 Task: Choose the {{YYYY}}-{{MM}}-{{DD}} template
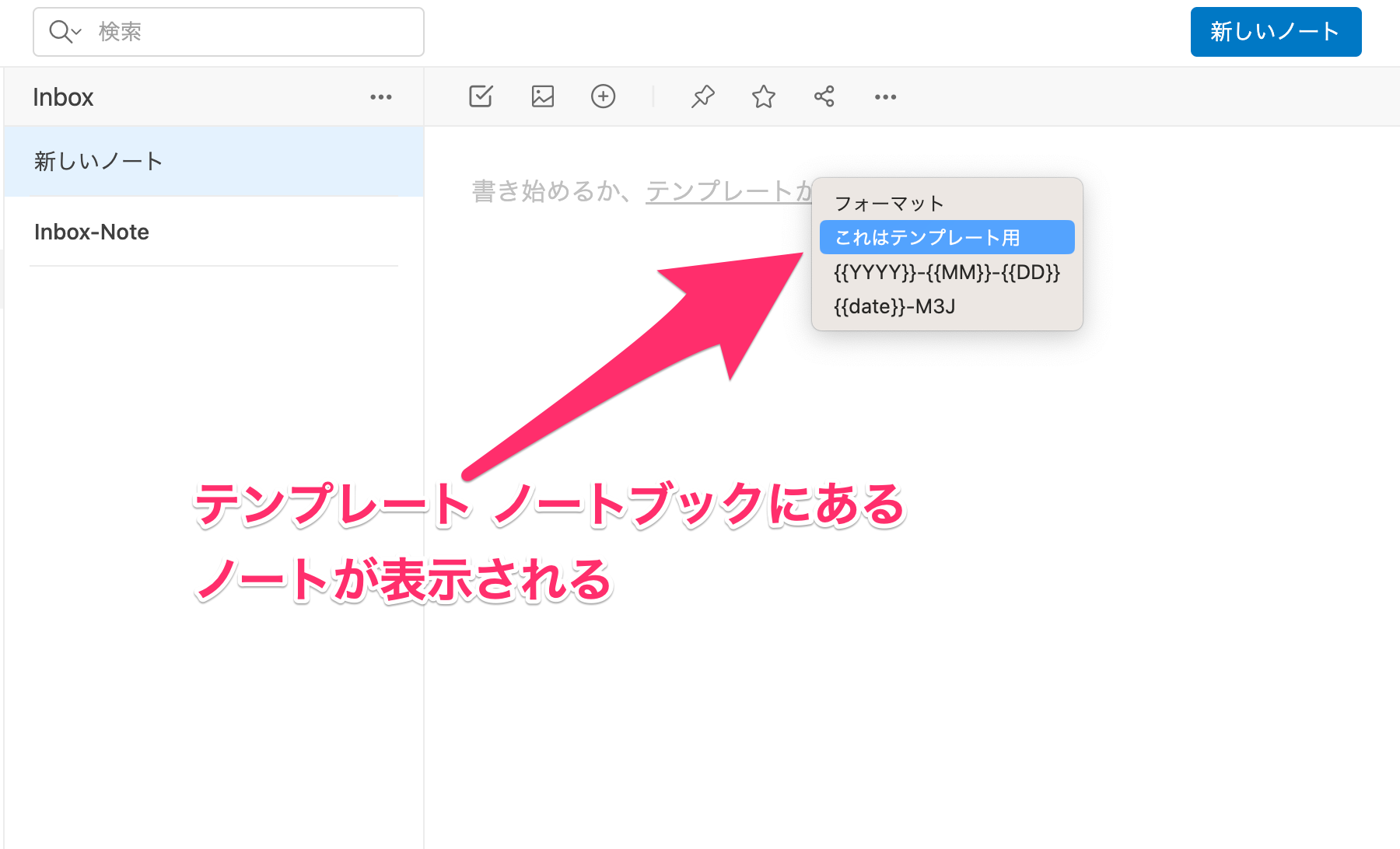pyautogui.click(x=946, y=272)
